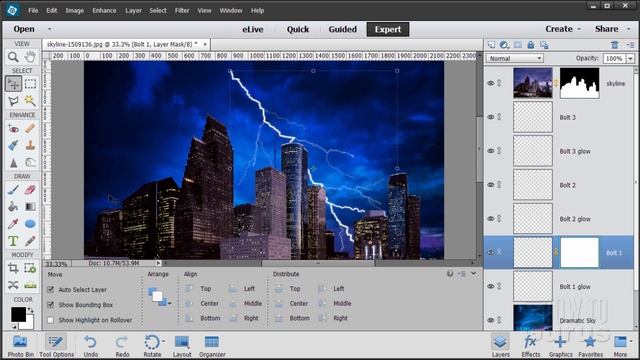Select the Lasso tool
Screen dimensions: 640x360
click(13, 100)
